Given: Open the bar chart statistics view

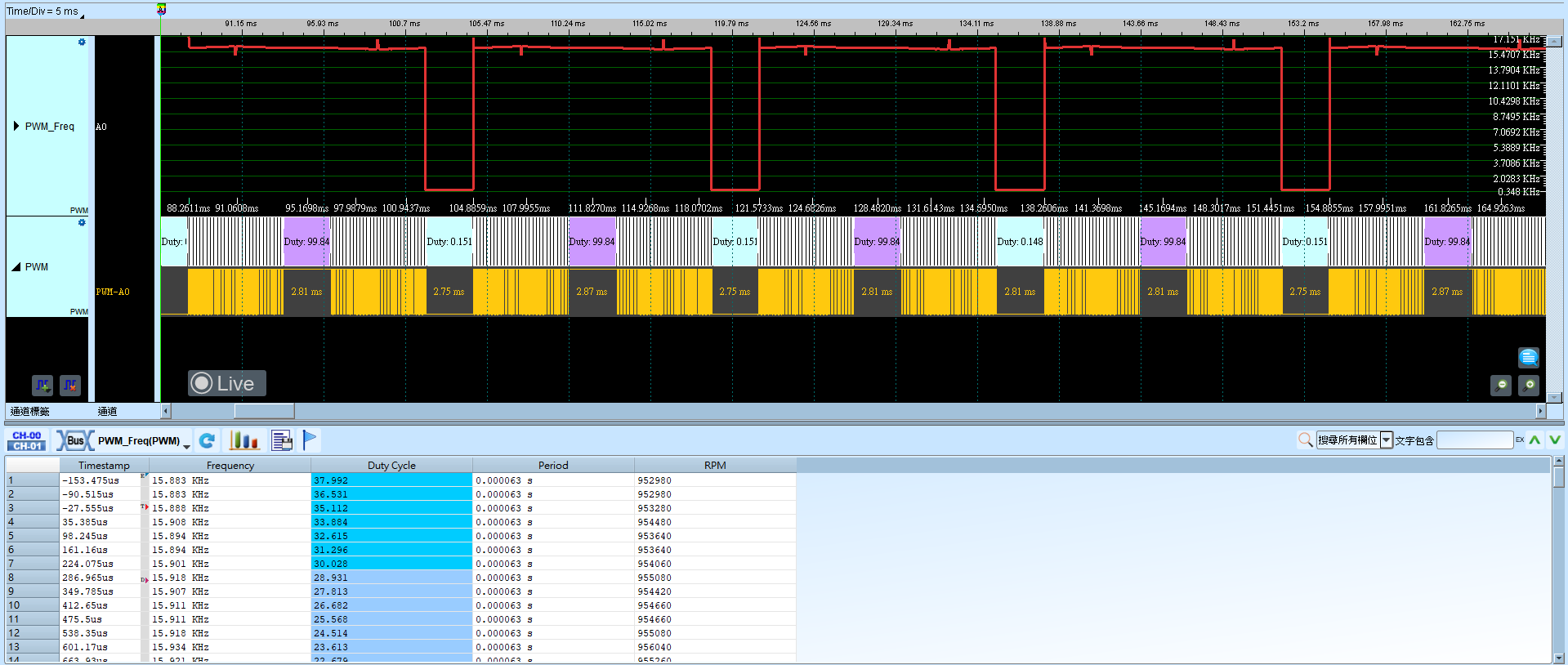Looking at the screenshot, I should pyautogui.click(x=244, y=441).
